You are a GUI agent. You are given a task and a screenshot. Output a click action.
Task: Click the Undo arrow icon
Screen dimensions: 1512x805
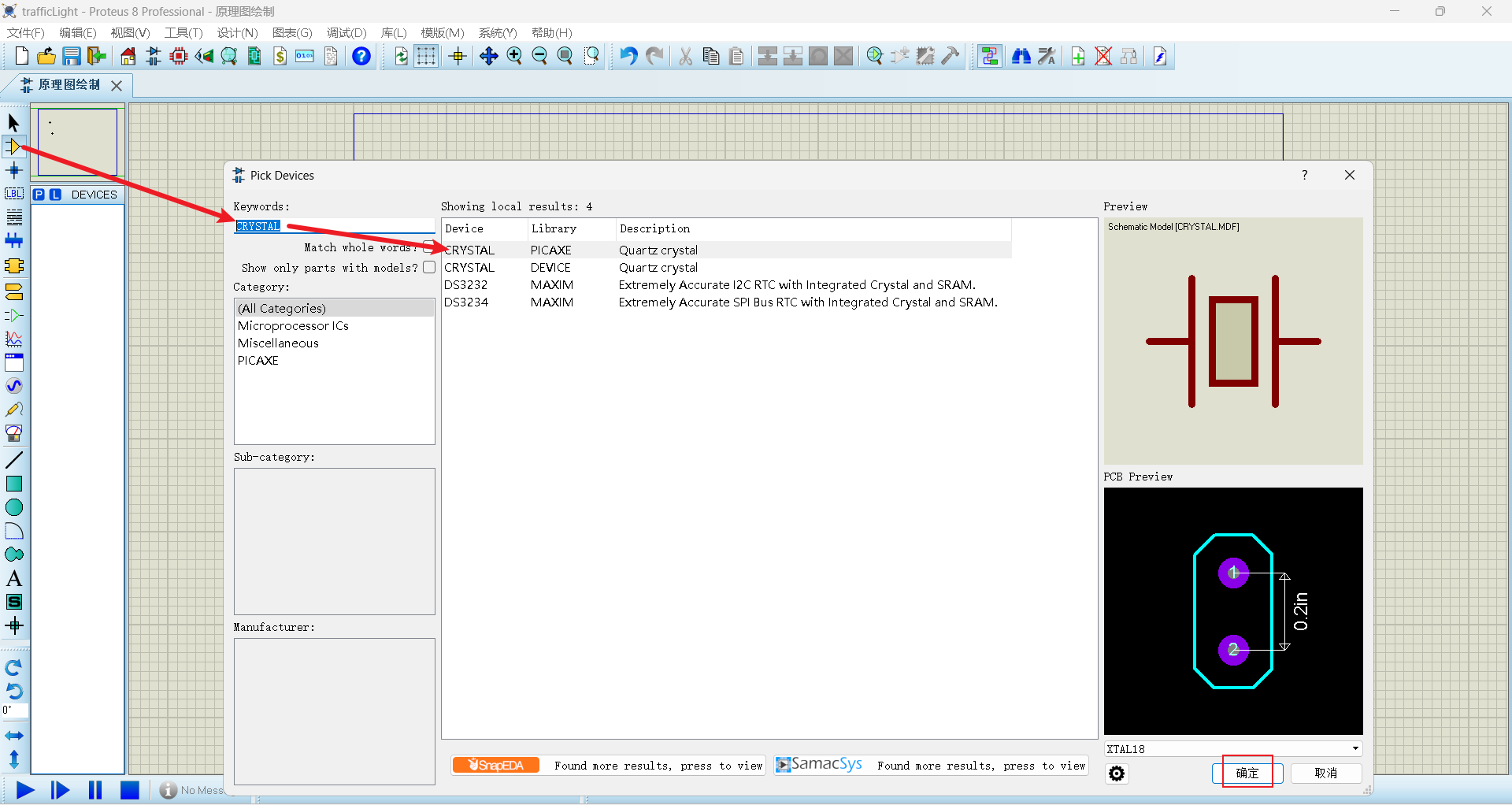[628, 56]
